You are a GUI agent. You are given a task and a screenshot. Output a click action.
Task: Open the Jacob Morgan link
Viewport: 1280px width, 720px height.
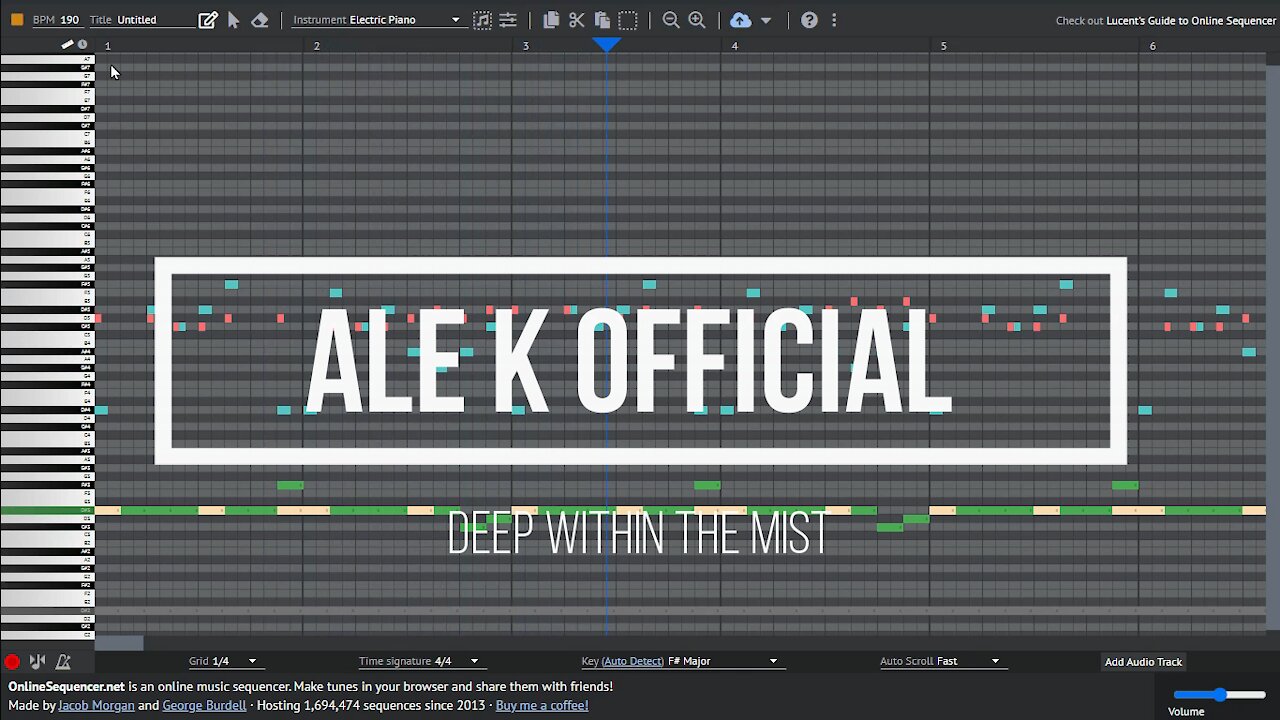(x=96, y=705)
